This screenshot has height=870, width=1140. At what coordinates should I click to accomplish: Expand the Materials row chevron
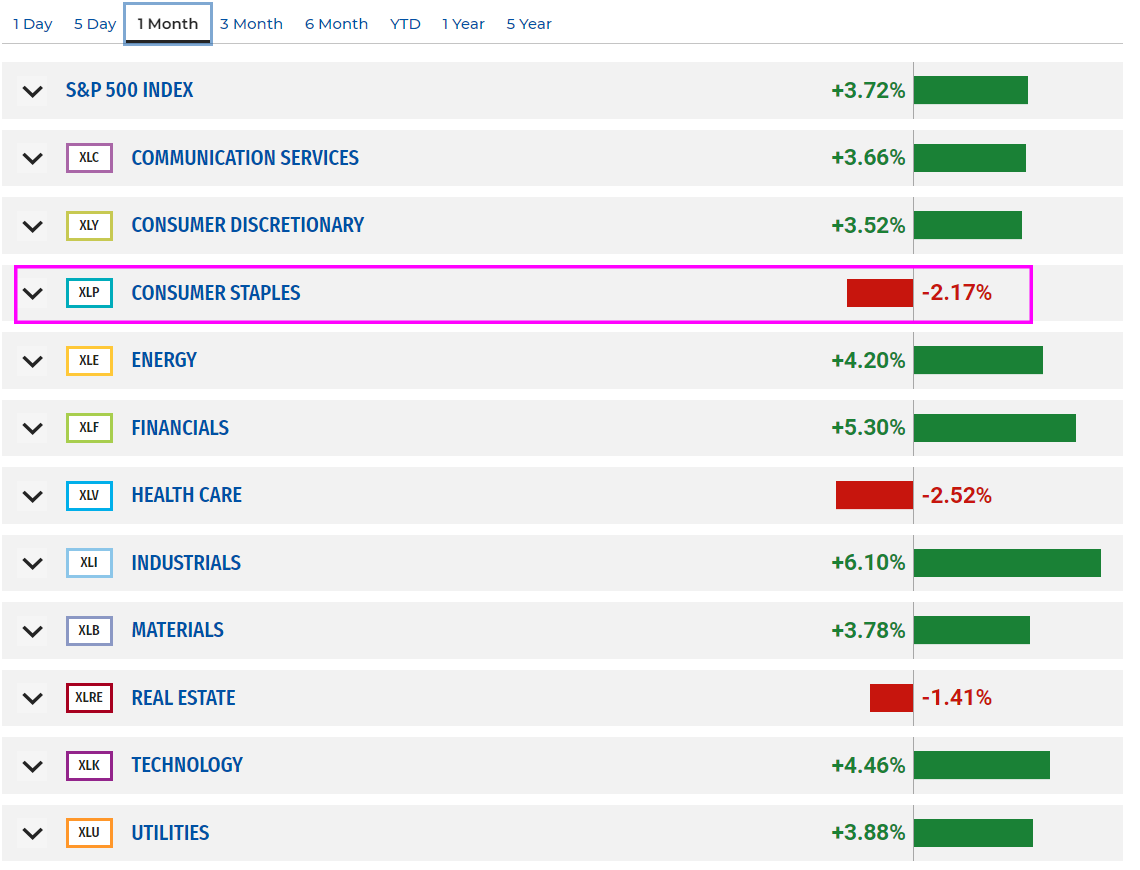[33, 631]
